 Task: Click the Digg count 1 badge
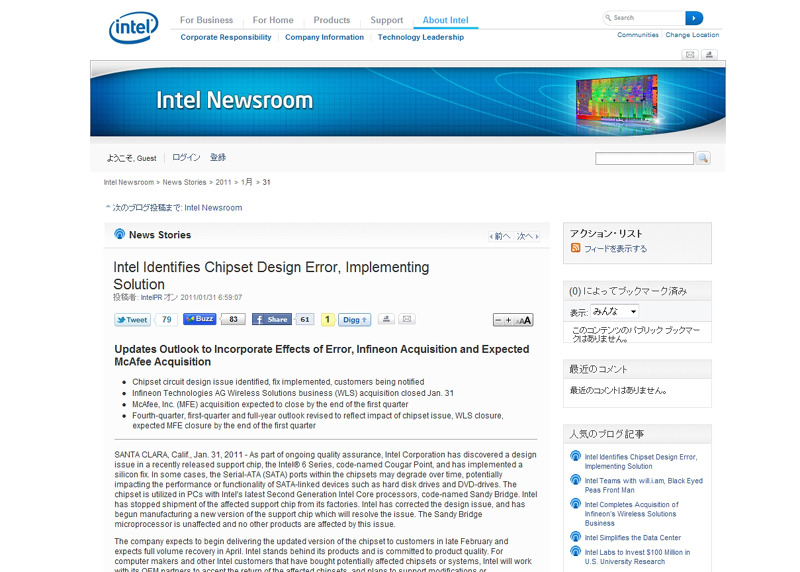[x=327, y=319]
